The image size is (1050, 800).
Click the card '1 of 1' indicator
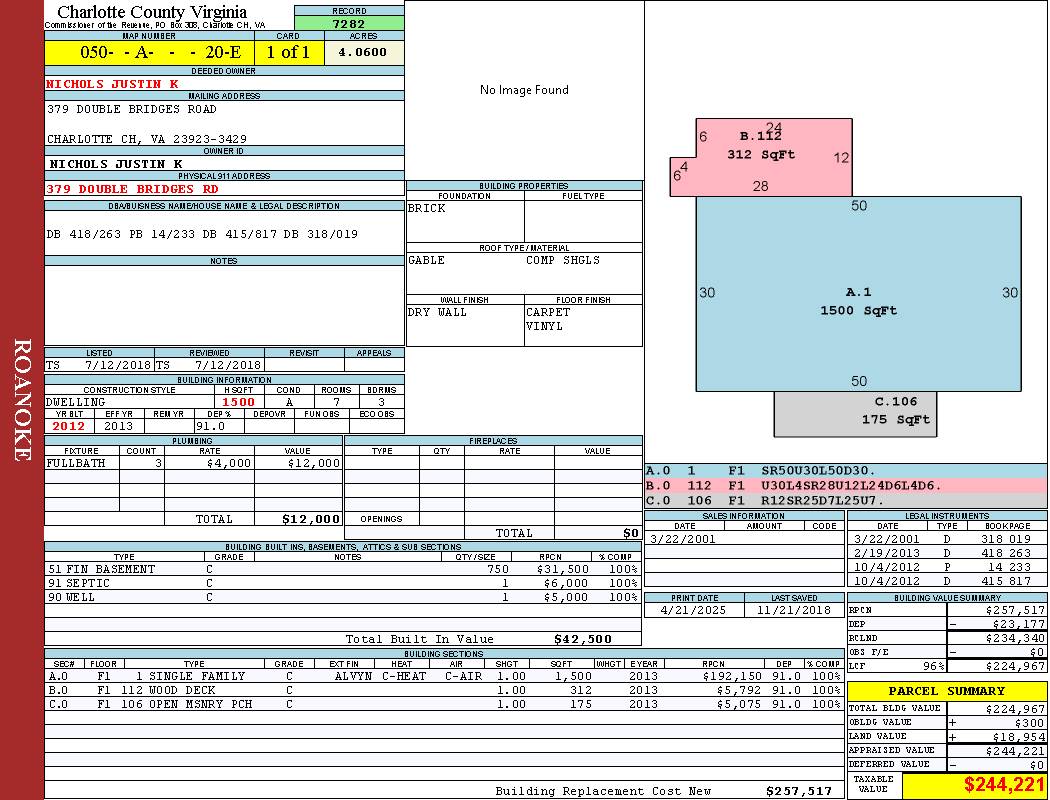[289, 53]
